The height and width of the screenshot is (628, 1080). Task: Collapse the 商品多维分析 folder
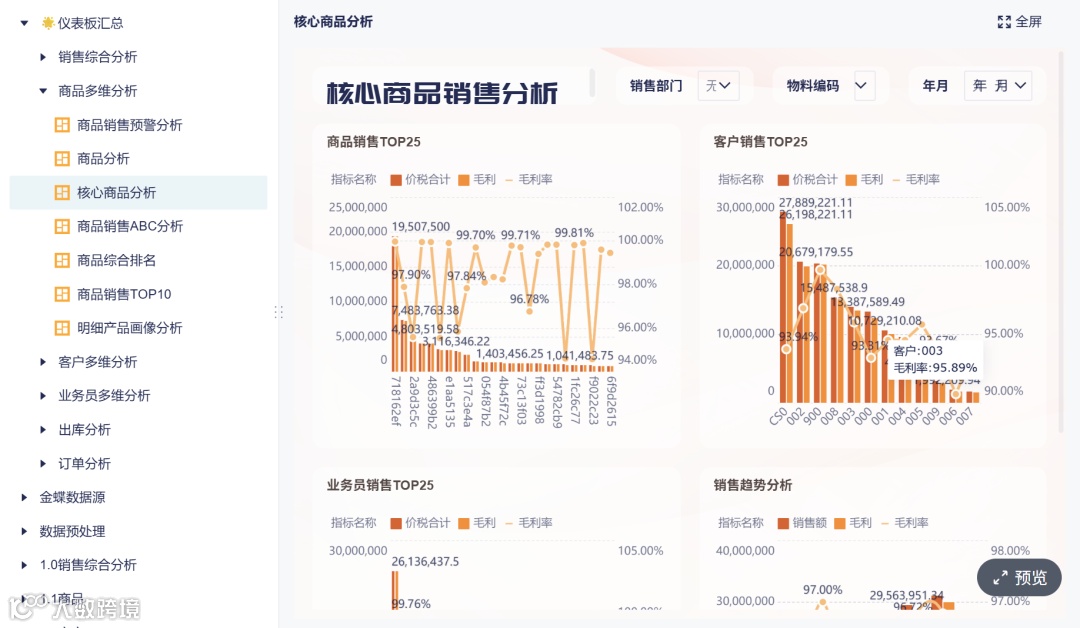pyautogui.click(x=43, y=91)
